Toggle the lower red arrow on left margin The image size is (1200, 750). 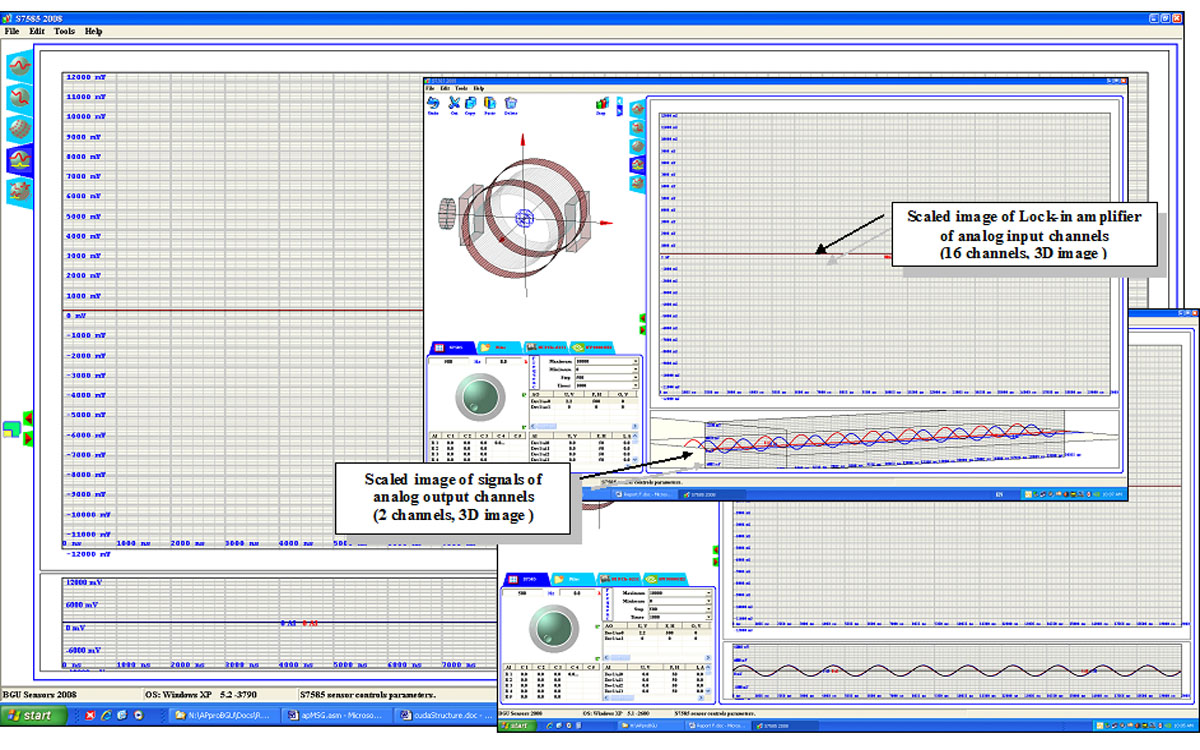click(x=28, y=438)
